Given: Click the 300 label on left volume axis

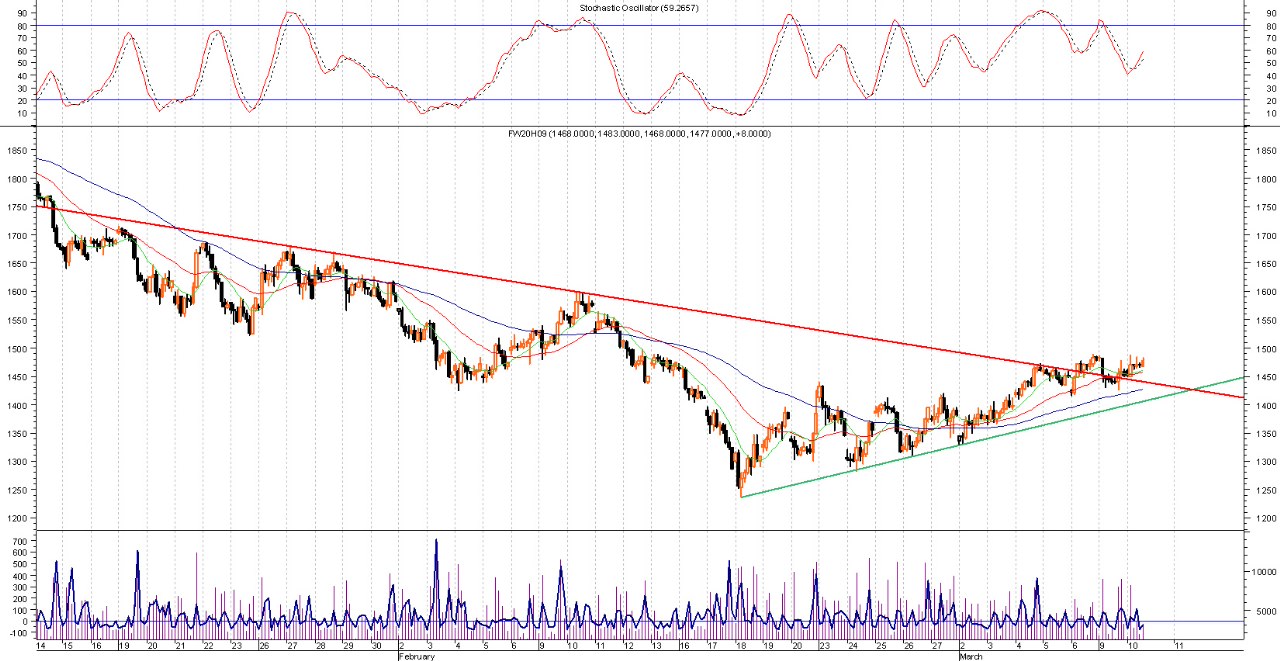Looking at the screenshot, I should click(x=19, y=587).
